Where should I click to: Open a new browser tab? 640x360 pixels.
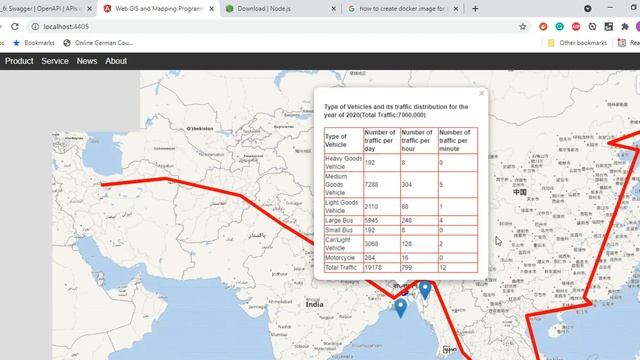475,9
